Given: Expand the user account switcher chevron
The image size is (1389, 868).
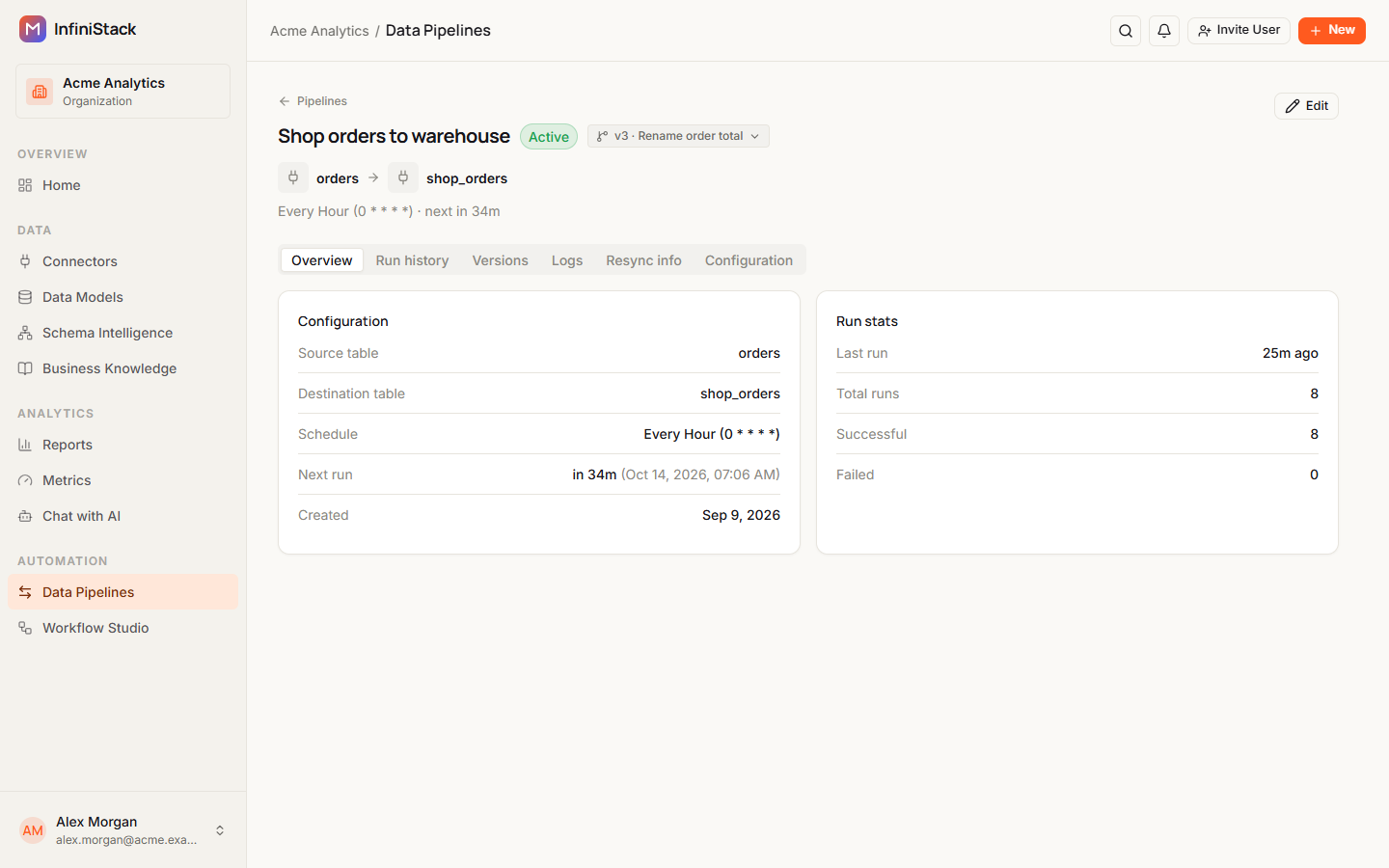Looking at the screenshot, I should pyautogui.click(x=220, y=830).
